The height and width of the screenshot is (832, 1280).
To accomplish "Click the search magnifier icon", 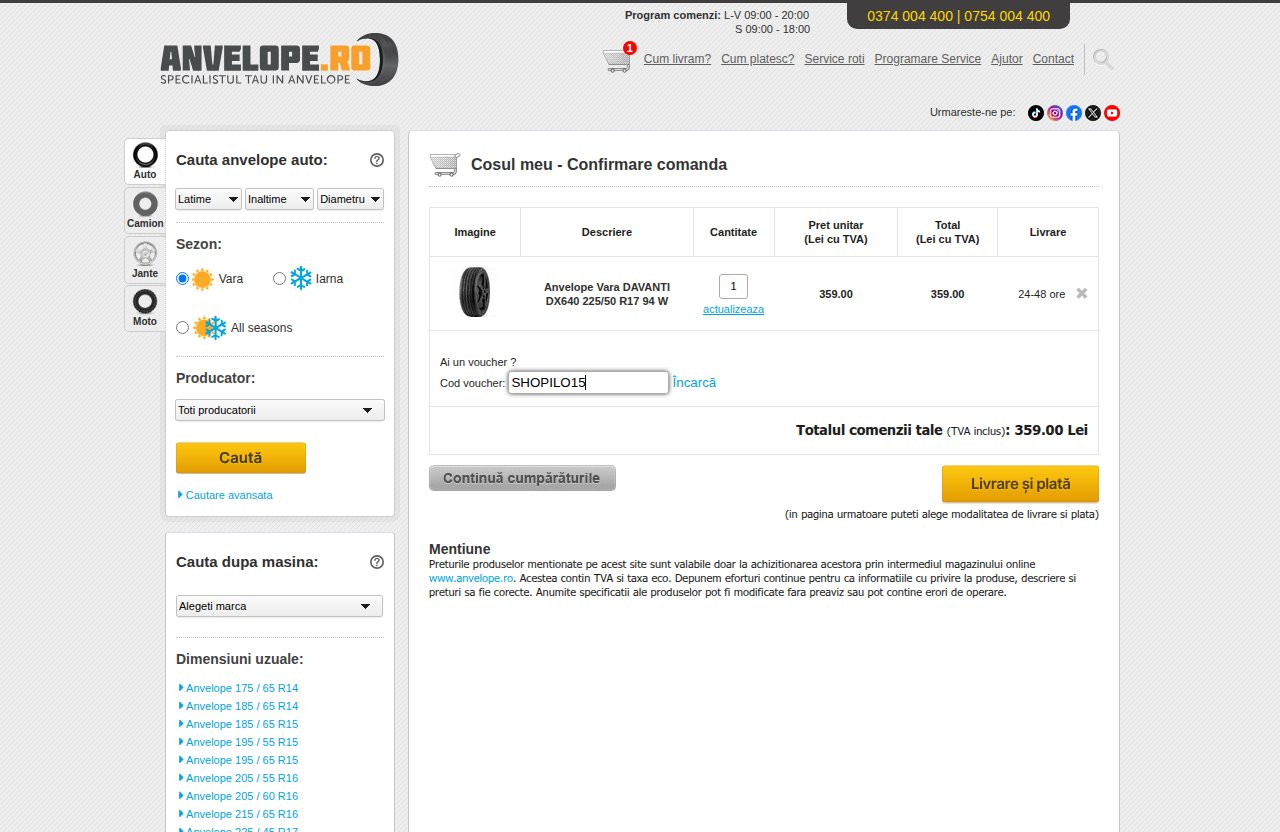I will point(1103,59).
